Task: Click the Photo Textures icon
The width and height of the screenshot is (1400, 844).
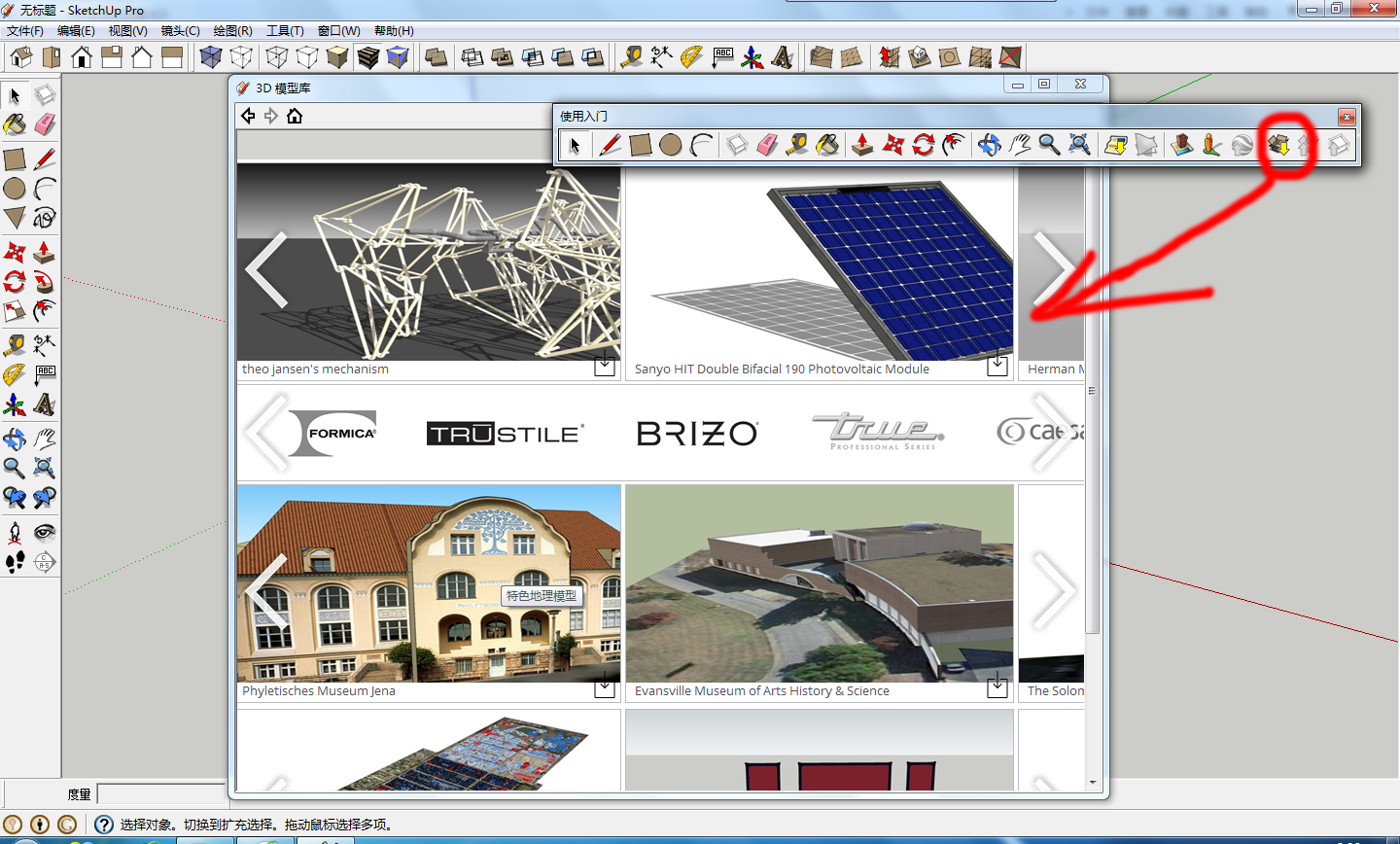Action: tap(1211, 145)
